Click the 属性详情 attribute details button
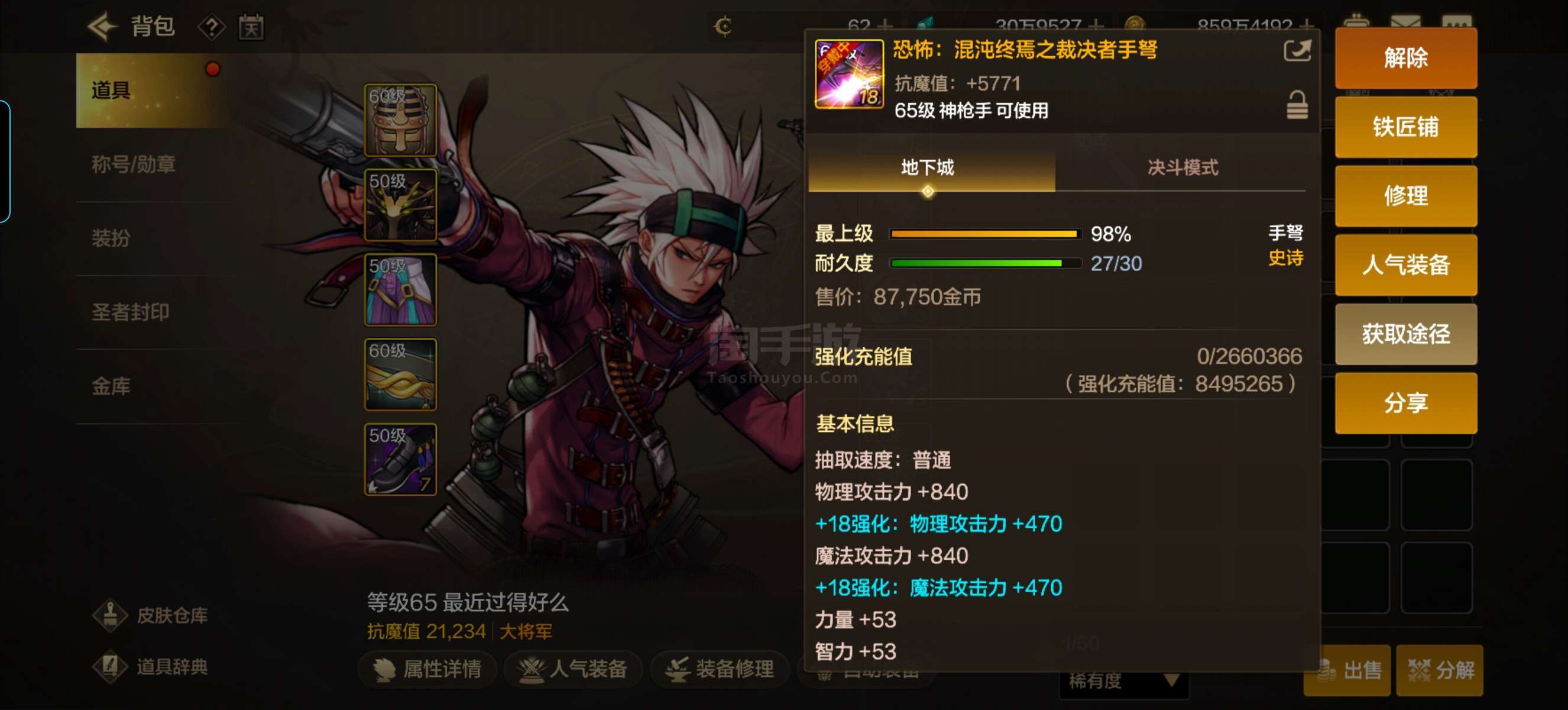This screenshot has width=1568, height=710. 427,669
